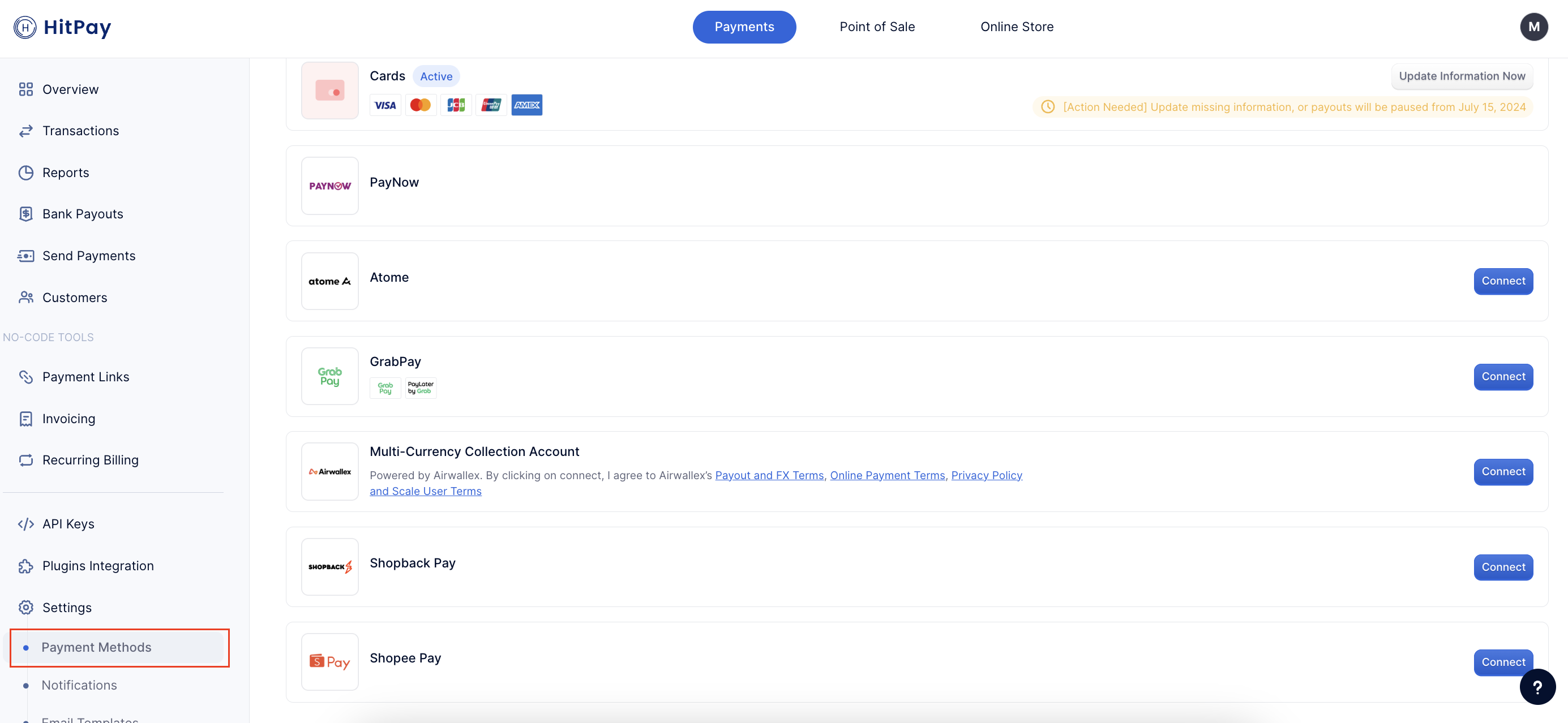The image size is (1568, 723).
Task: Switch to the Point of Sale tab
Action: [877, 27]
